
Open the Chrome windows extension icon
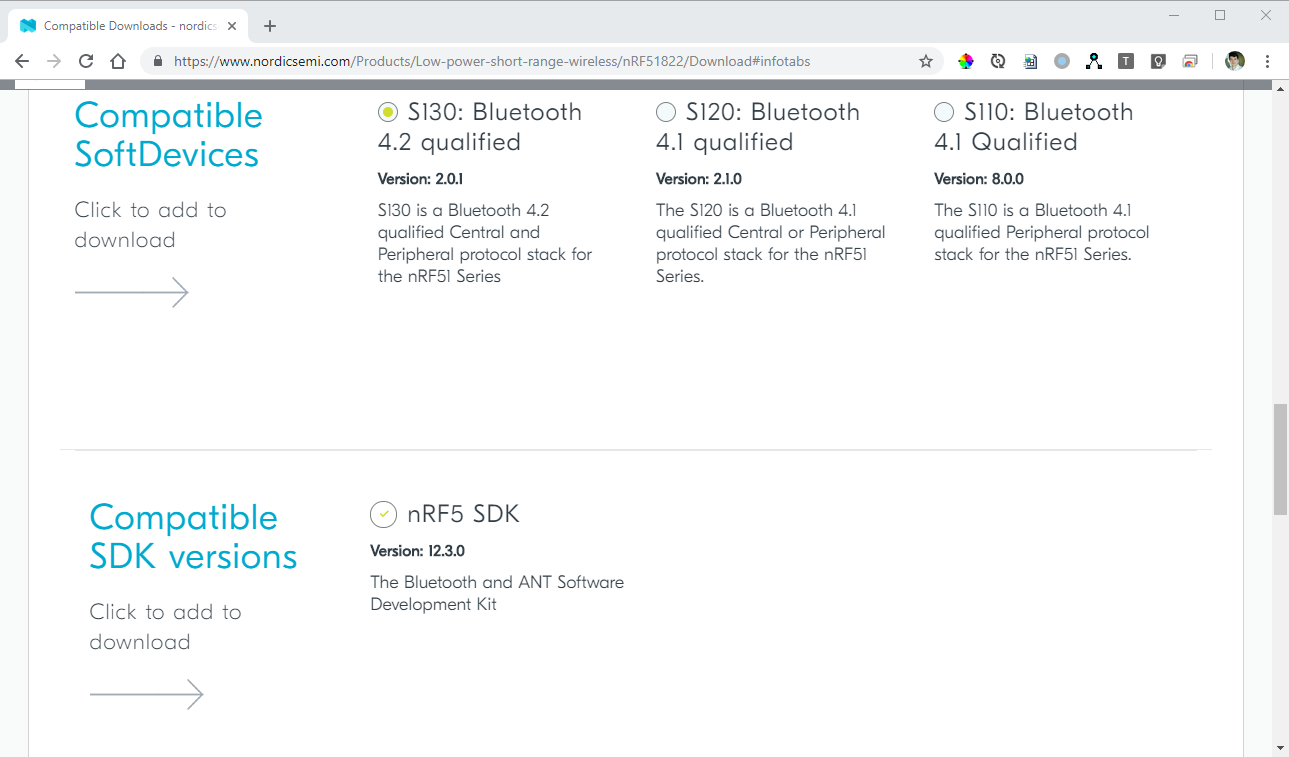[1190, 61]
